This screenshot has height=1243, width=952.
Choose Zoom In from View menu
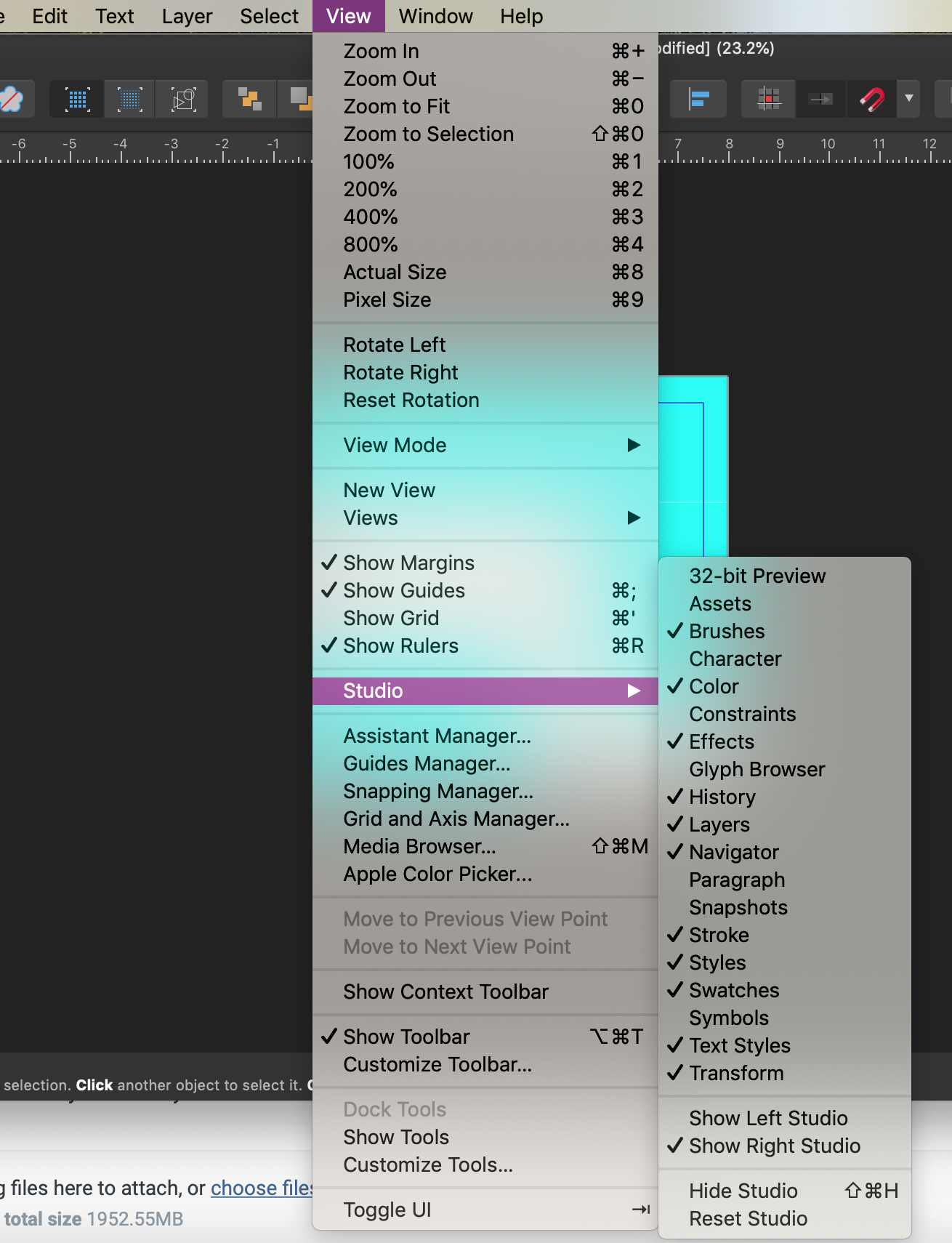485,51
